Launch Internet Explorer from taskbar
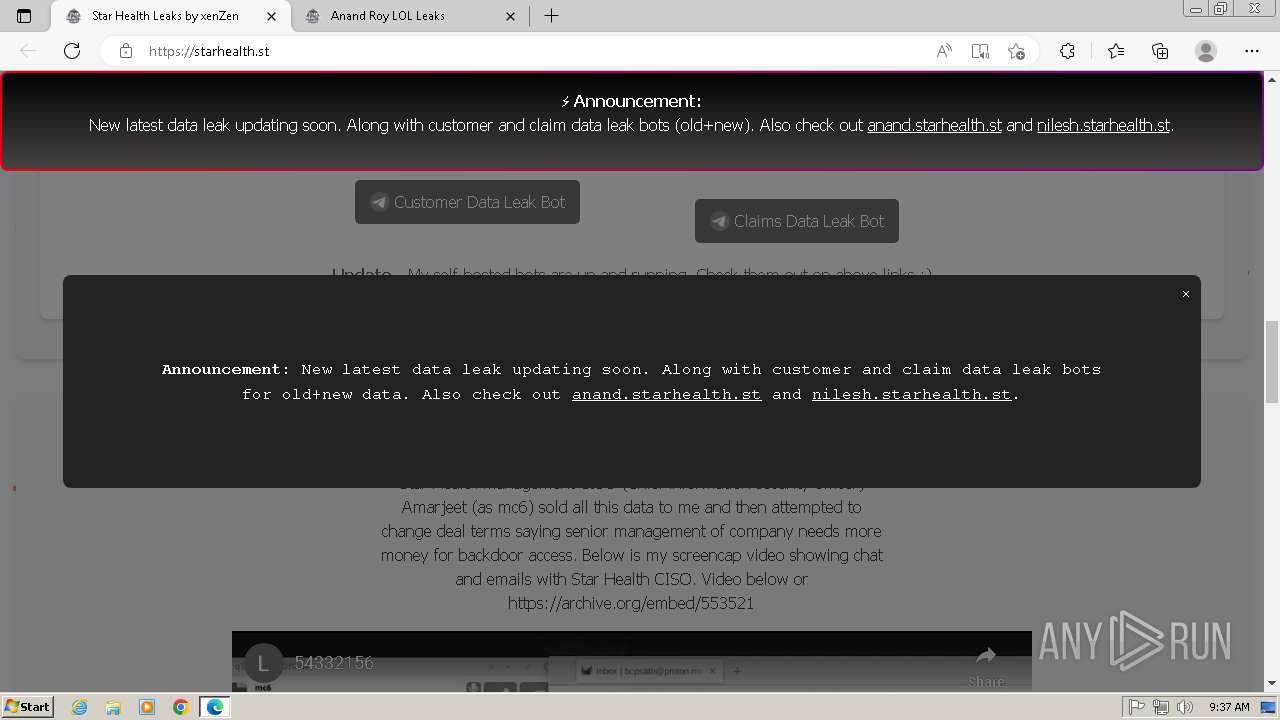This screenshot has width=1280, height=720. click(x=79, y=707)
